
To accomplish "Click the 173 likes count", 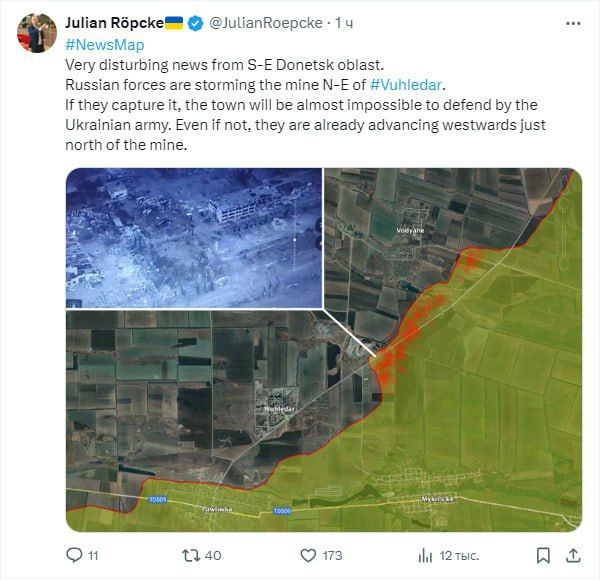I will [333, 555].
